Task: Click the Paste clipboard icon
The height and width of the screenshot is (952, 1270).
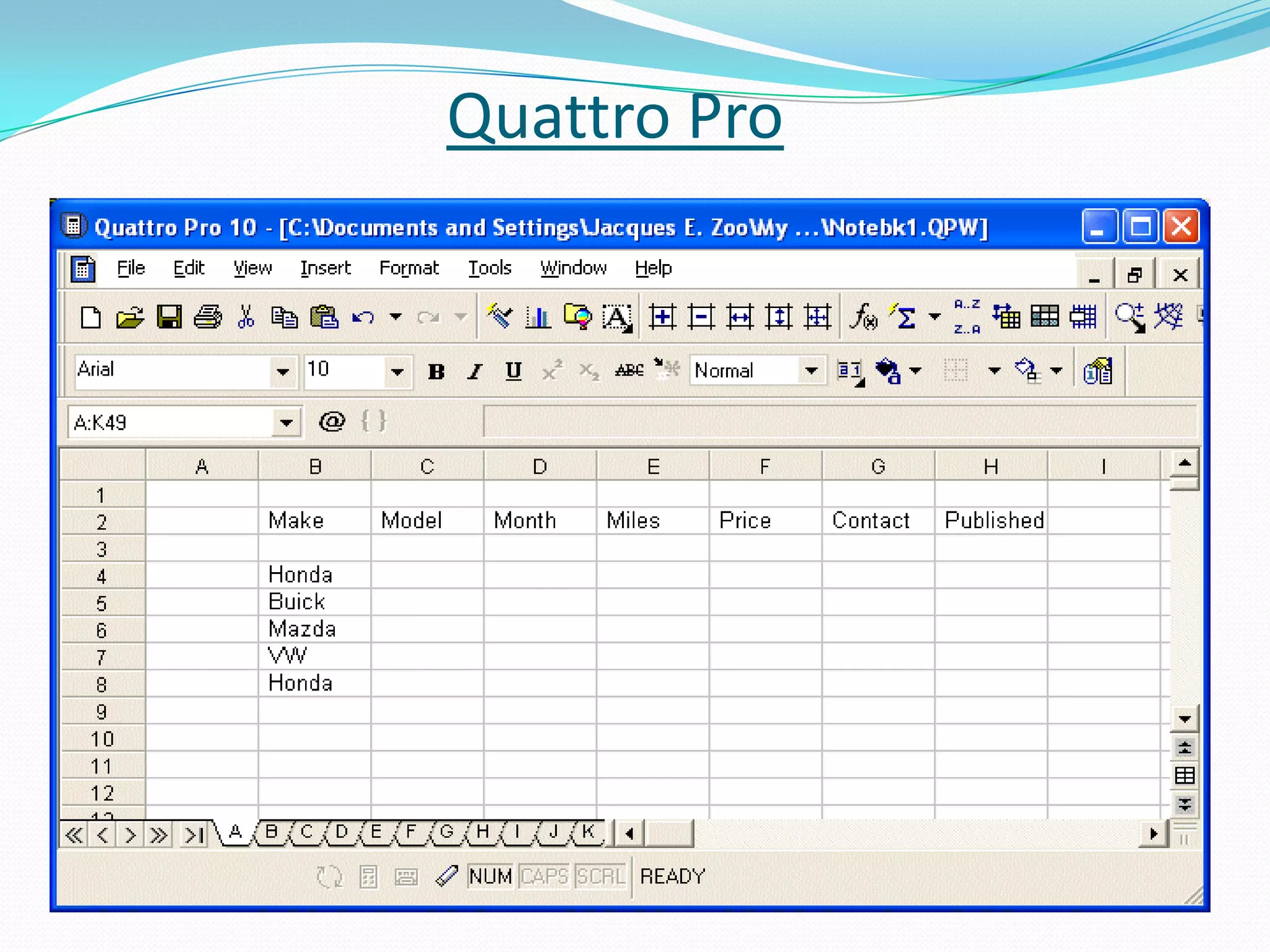Action: (x=324, y=317)
